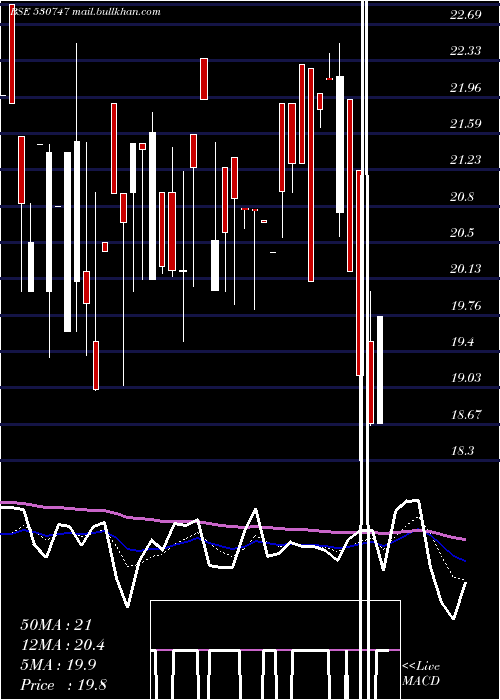Click inside the Live MACD histogram box
The image size is (500, 700).
point(275,650)
